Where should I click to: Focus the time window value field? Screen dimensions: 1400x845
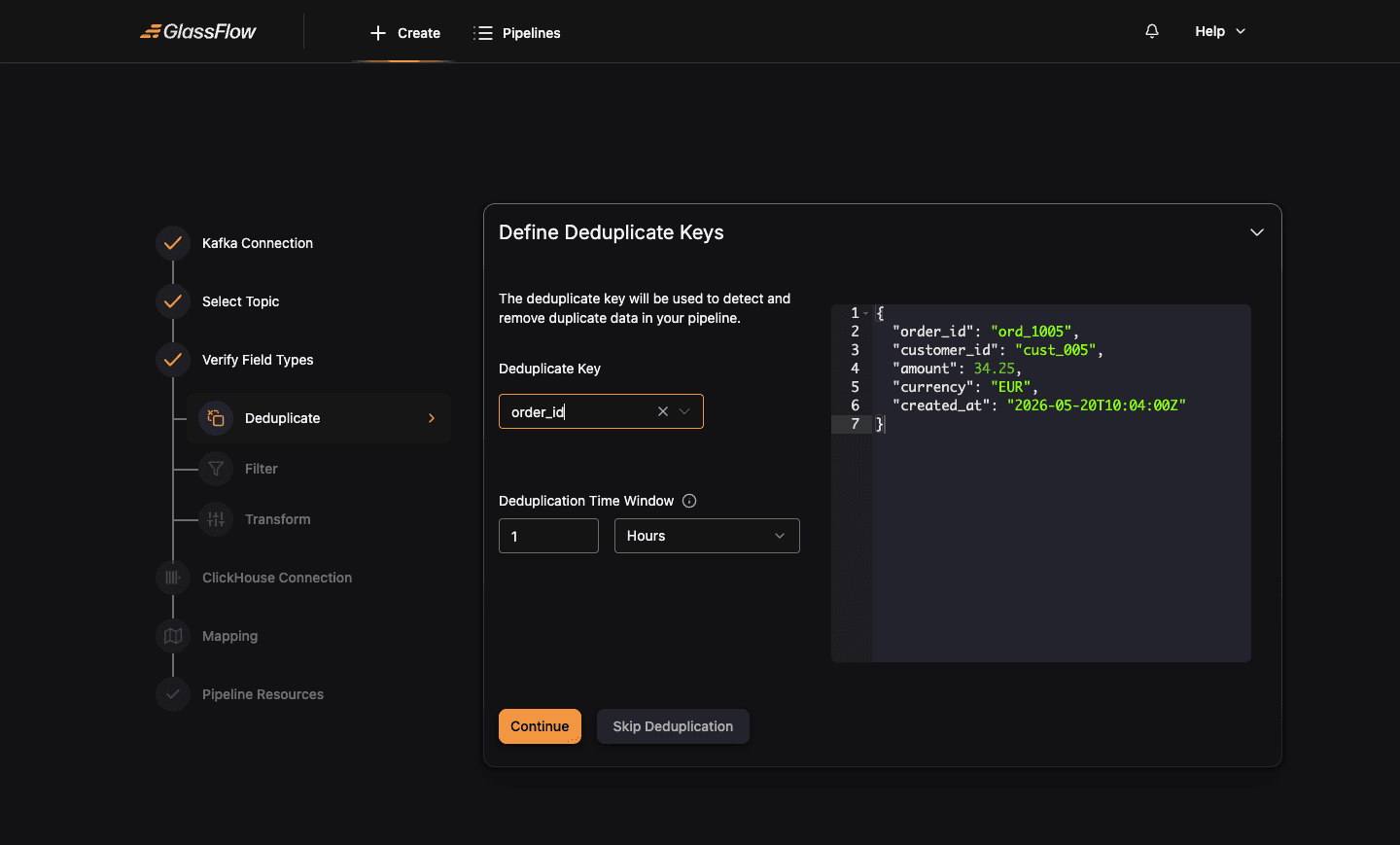click(548, 536)
